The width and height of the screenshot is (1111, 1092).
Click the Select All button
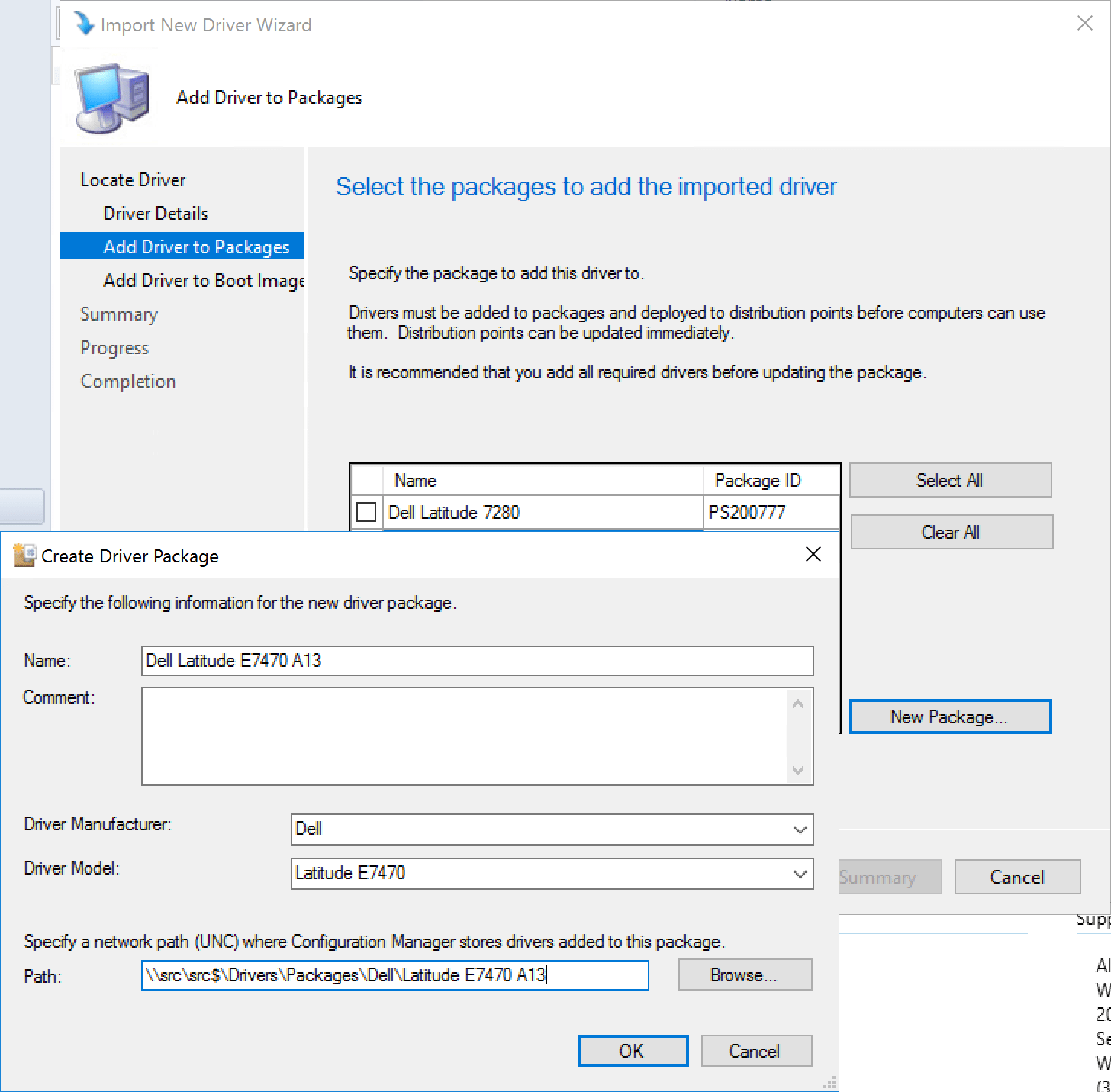pos(949,480)
